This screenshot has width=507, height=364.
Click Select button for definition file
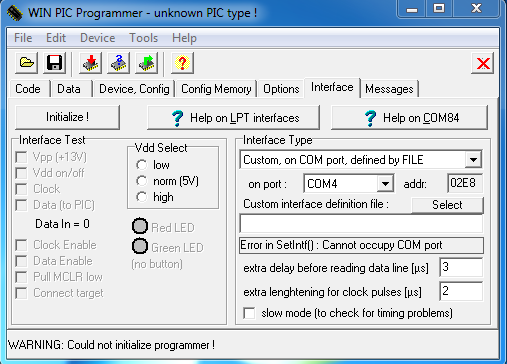click(447, 205)
